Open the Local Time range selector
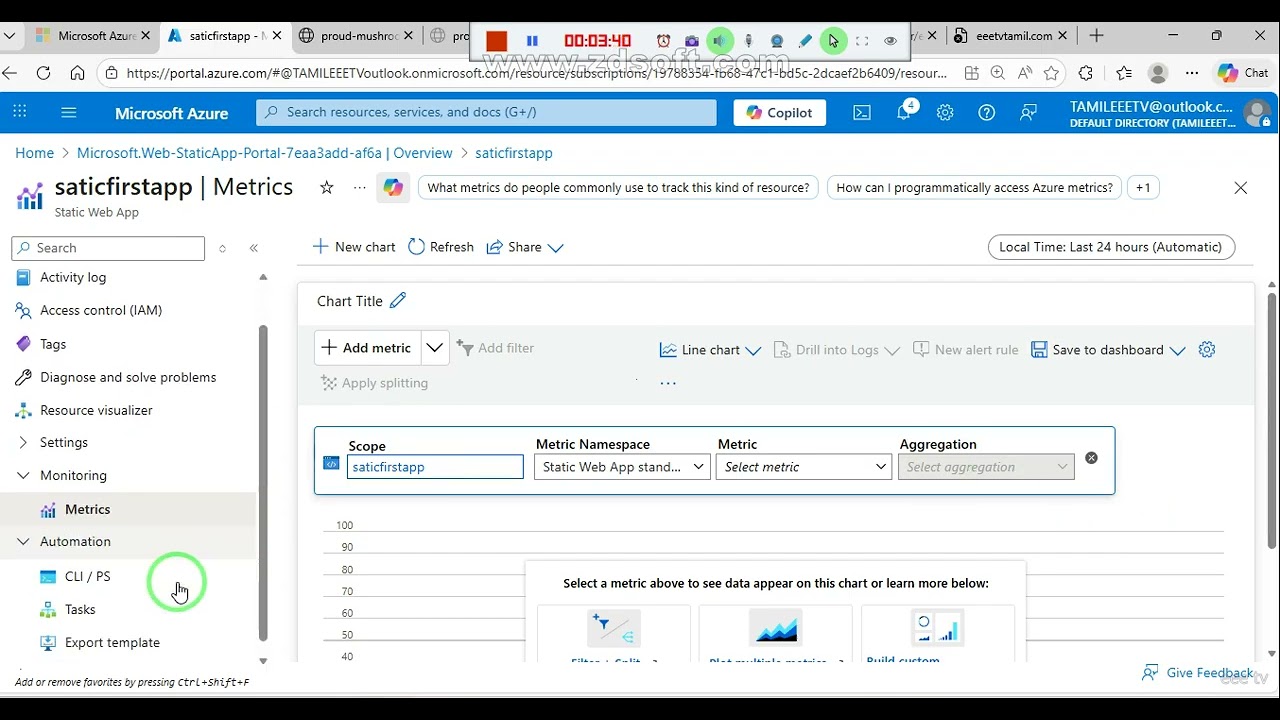The height and width of the screenshot is (720, 1280). click(1111, 247)
